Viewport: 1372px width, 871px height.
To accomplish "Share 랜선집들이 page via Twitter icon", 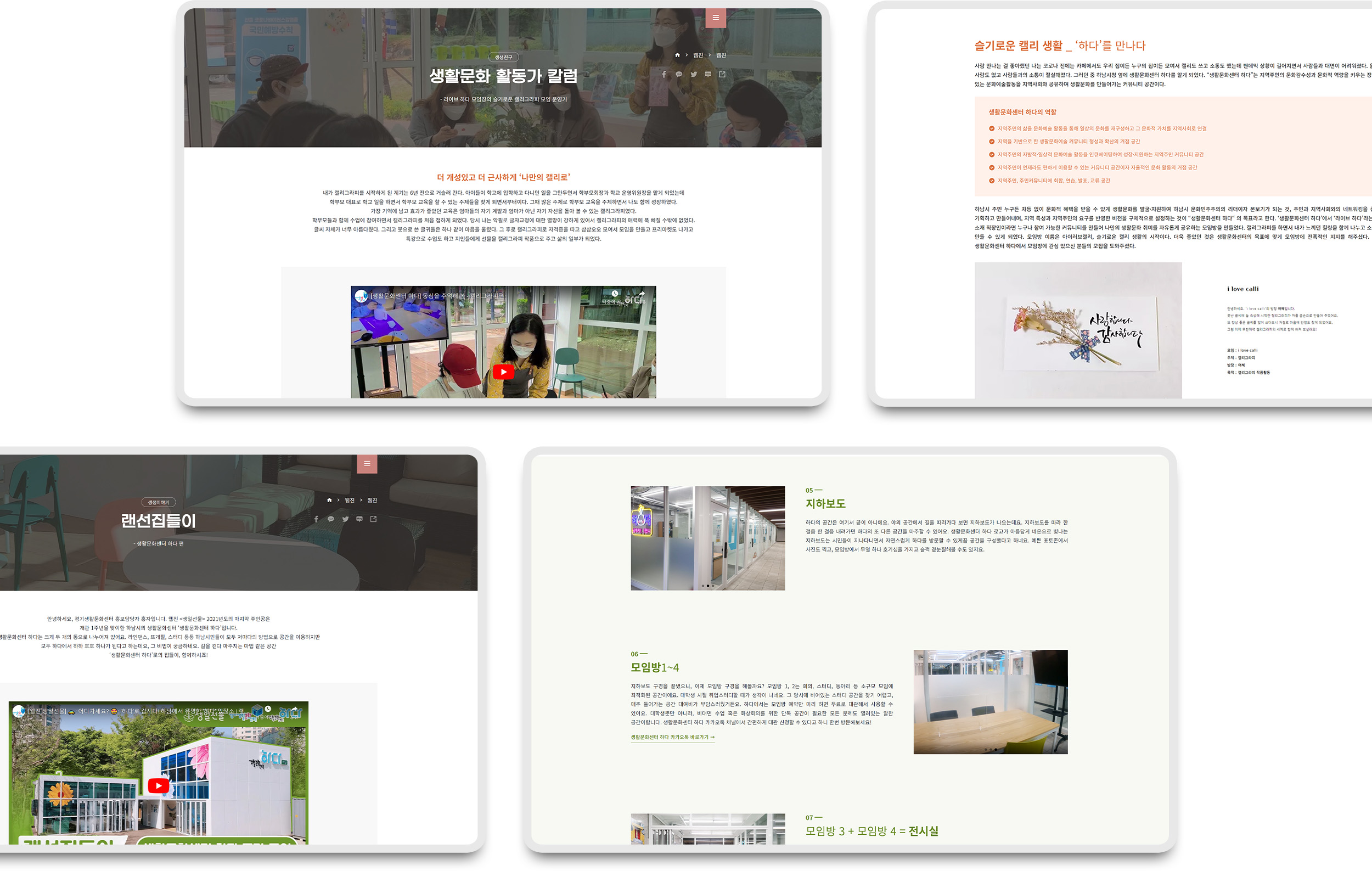I will coord(345,519).
